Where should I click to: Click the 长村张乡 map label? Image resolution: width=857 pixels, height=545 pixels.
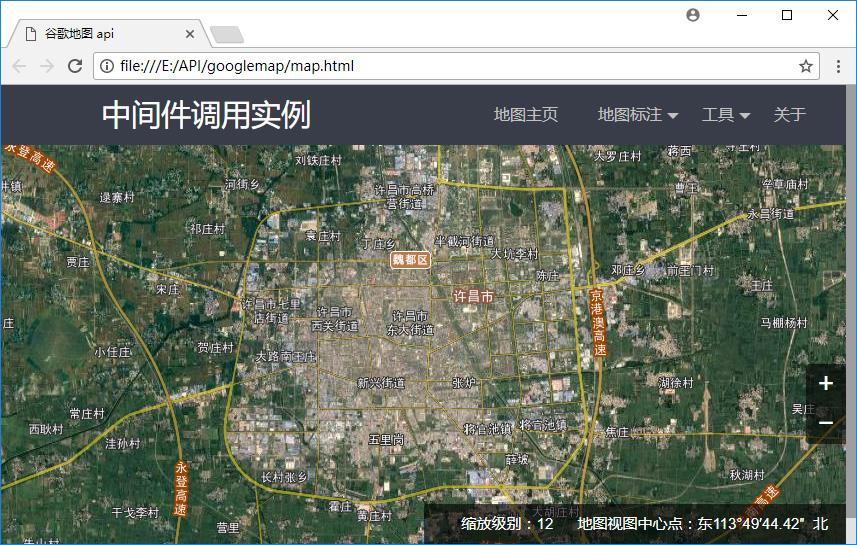point(284,477)
